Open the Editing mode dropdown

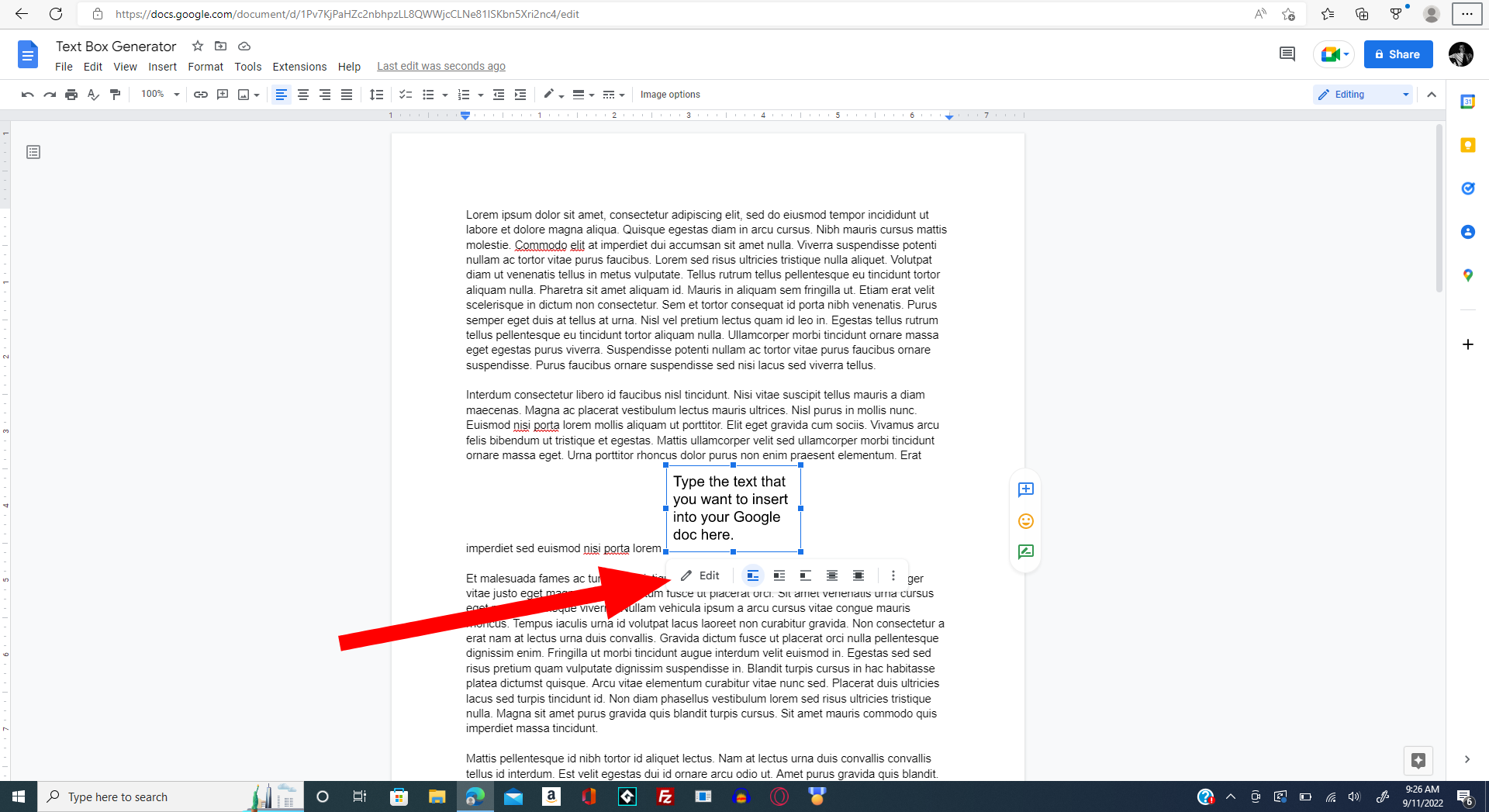(x=1362, y=94)
